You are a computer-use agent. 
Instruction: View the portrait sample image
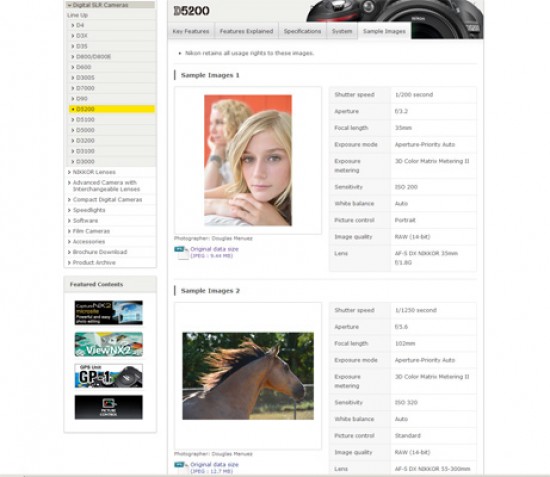click(248, 160)
